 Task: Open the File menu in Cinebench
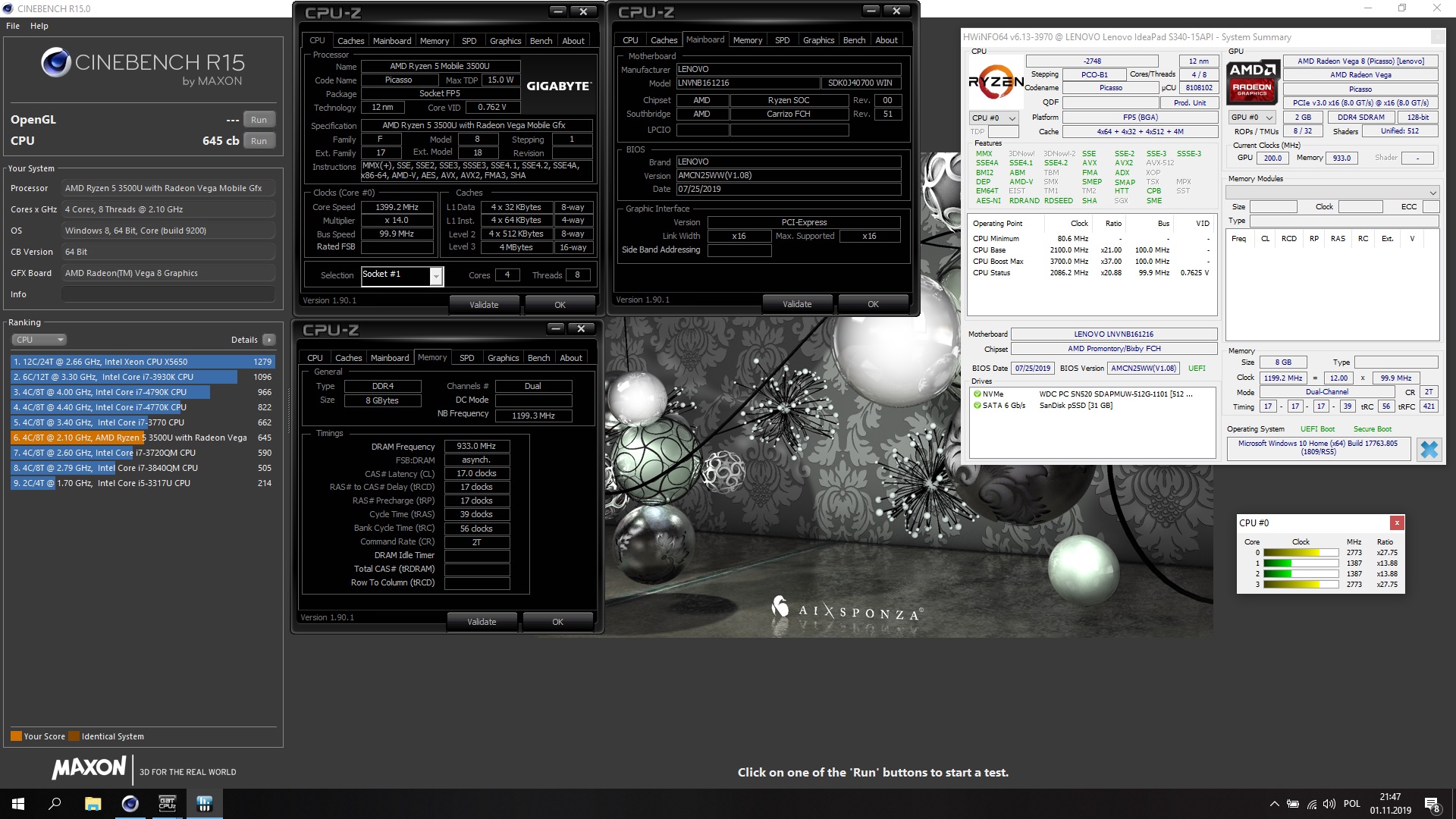pyautogui.click(x=13, y=26)
